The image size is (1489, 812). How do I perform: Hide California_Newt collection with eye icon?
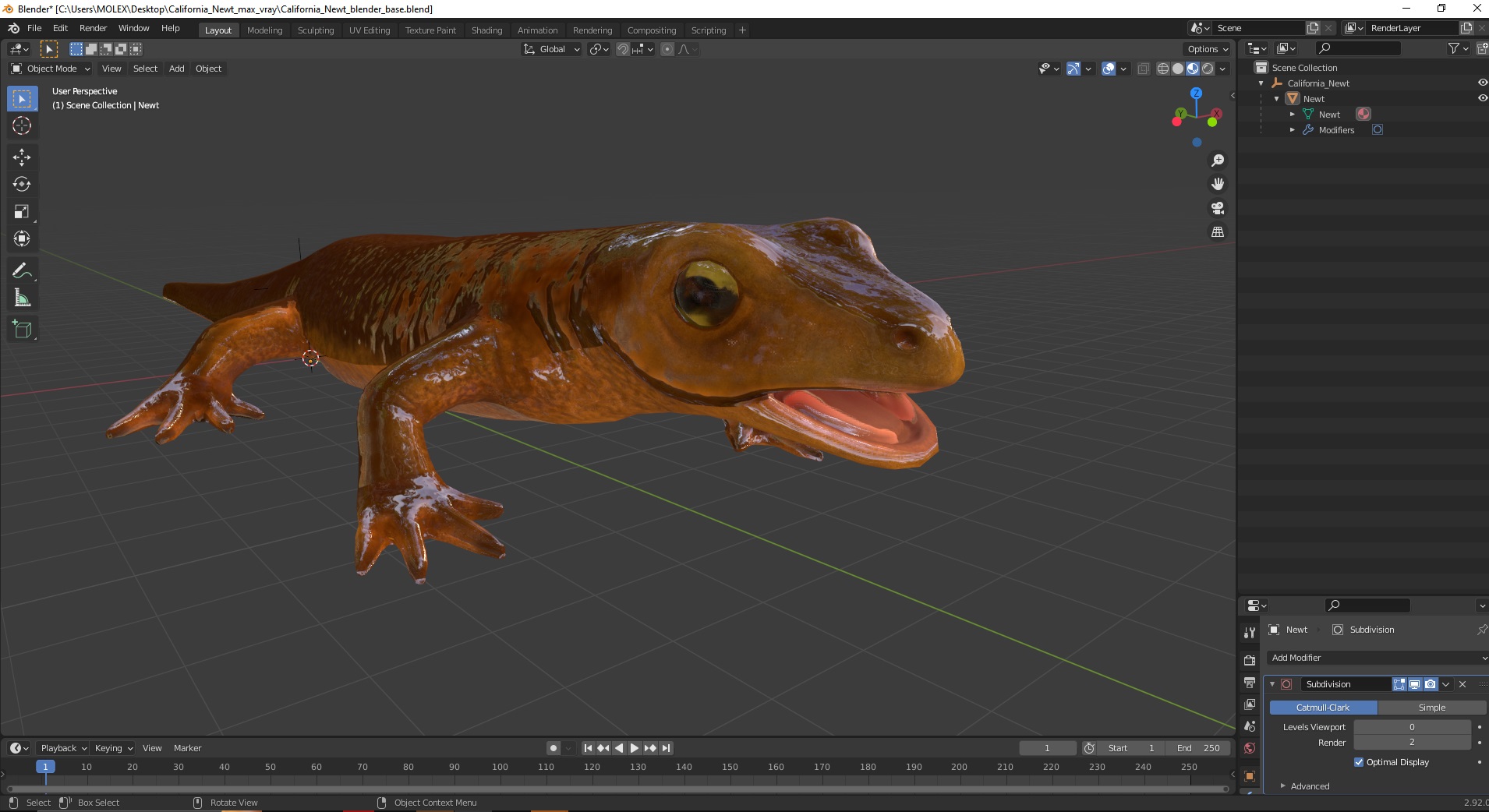click(1482, 83)
